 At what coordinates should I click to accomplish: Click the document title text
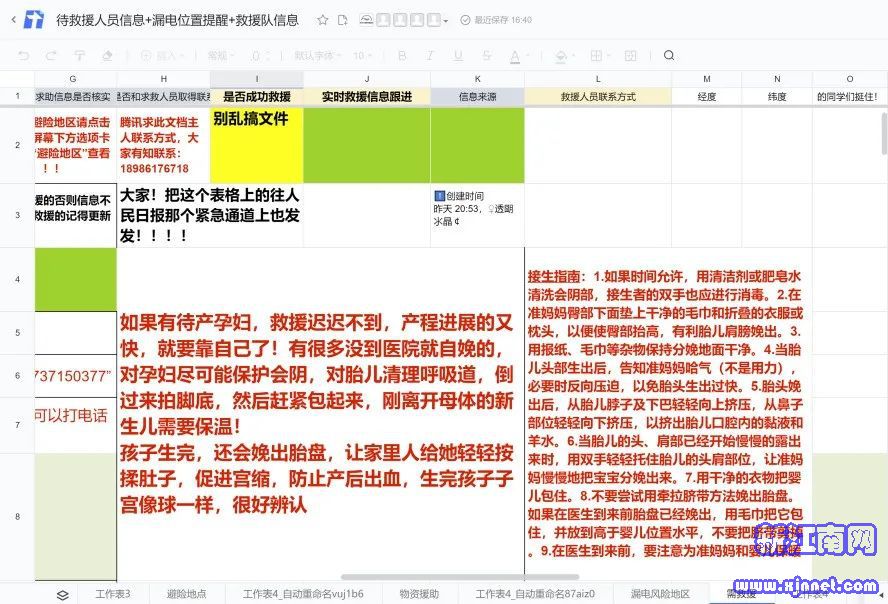tap(177, 20)
